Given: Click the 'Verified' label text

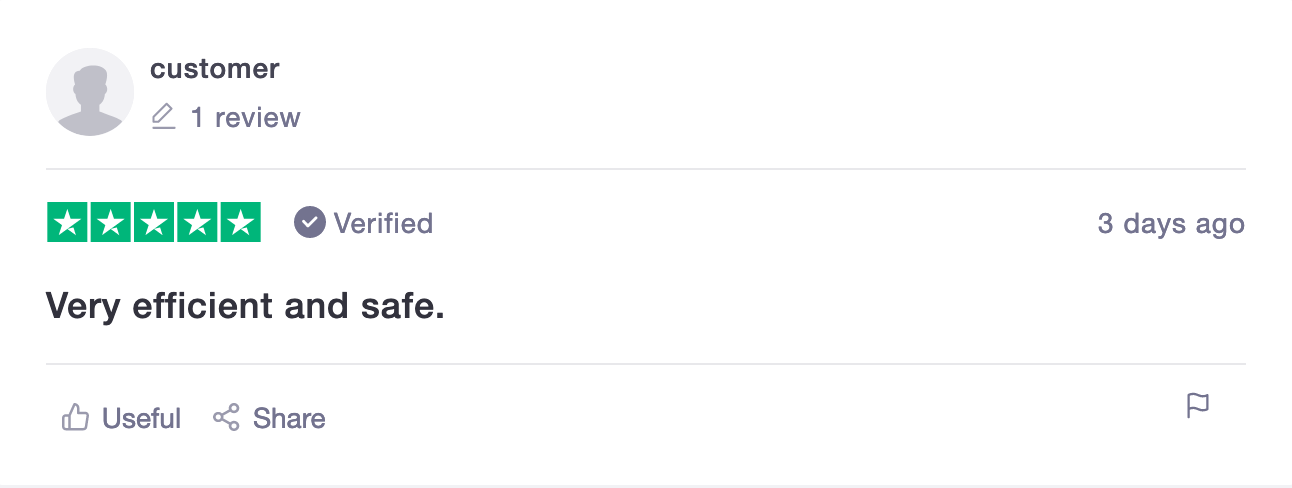Looking at the screenshot, I should click(x=383, y=223).
